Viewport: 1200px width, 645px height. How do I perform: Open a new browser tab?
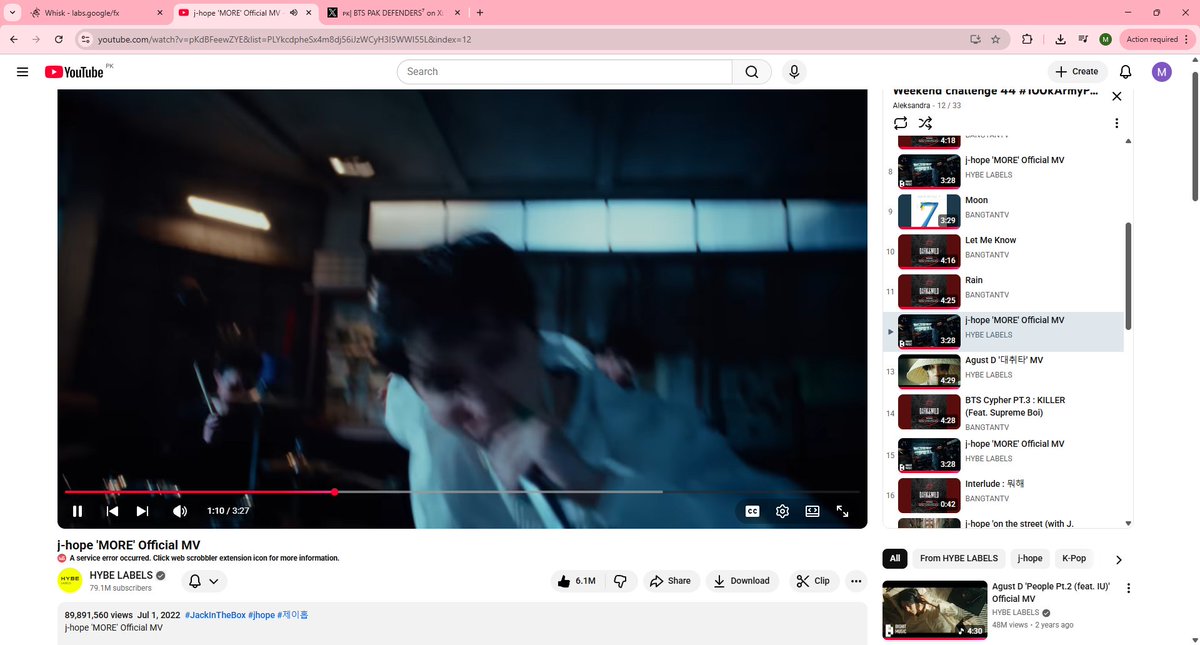[x=480, y=12]
